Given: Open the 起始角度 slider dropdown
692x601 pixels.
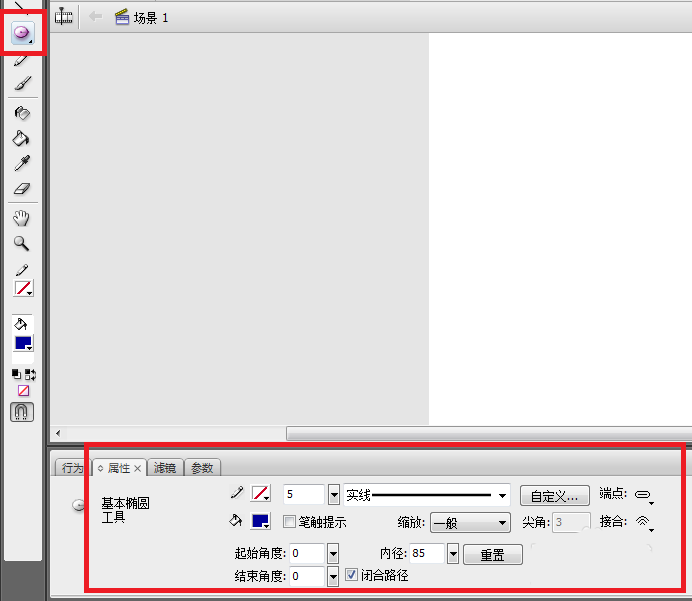Looking at the screenshot, I should [x=333, y=553].
